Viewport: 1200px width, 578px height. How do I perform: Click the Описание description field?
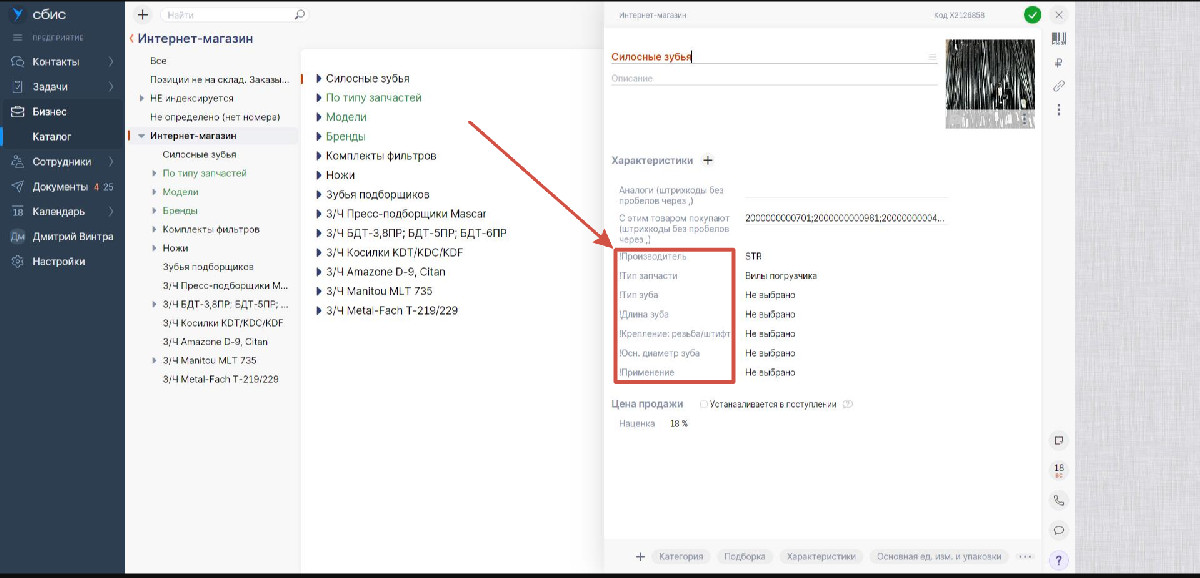(x=774, y=78)
